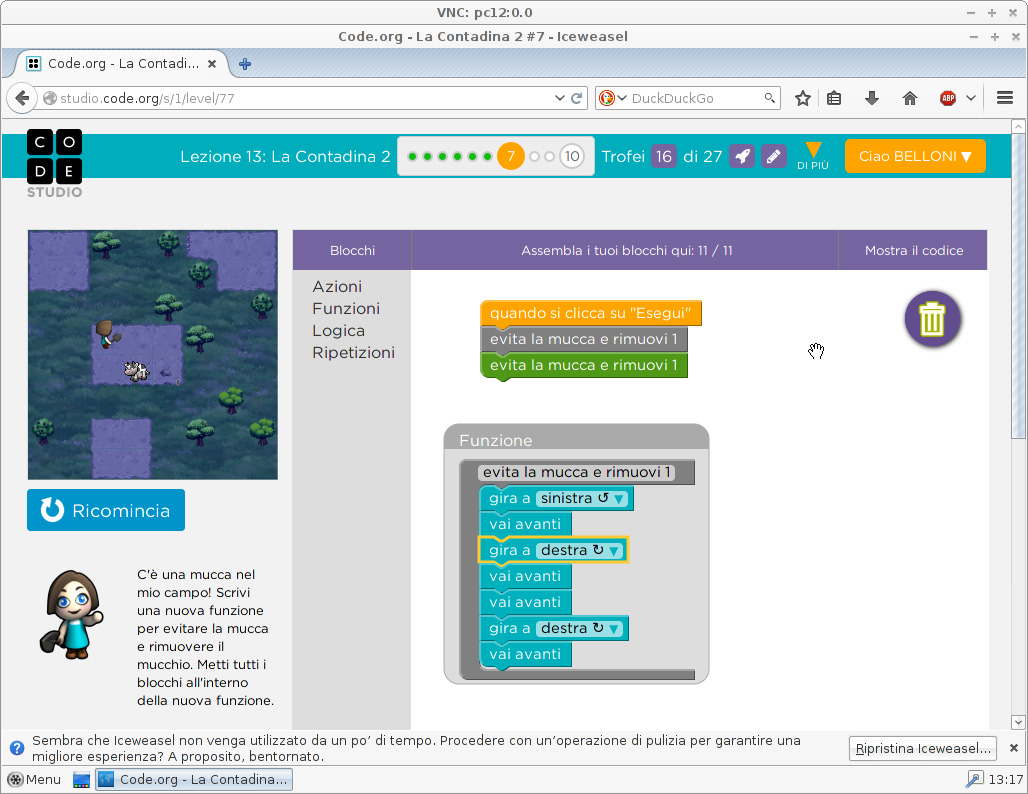This screenshot has height=794, width=1028.
Task: Click the trash can icon in workspace
Action: [x=932, y=319]
